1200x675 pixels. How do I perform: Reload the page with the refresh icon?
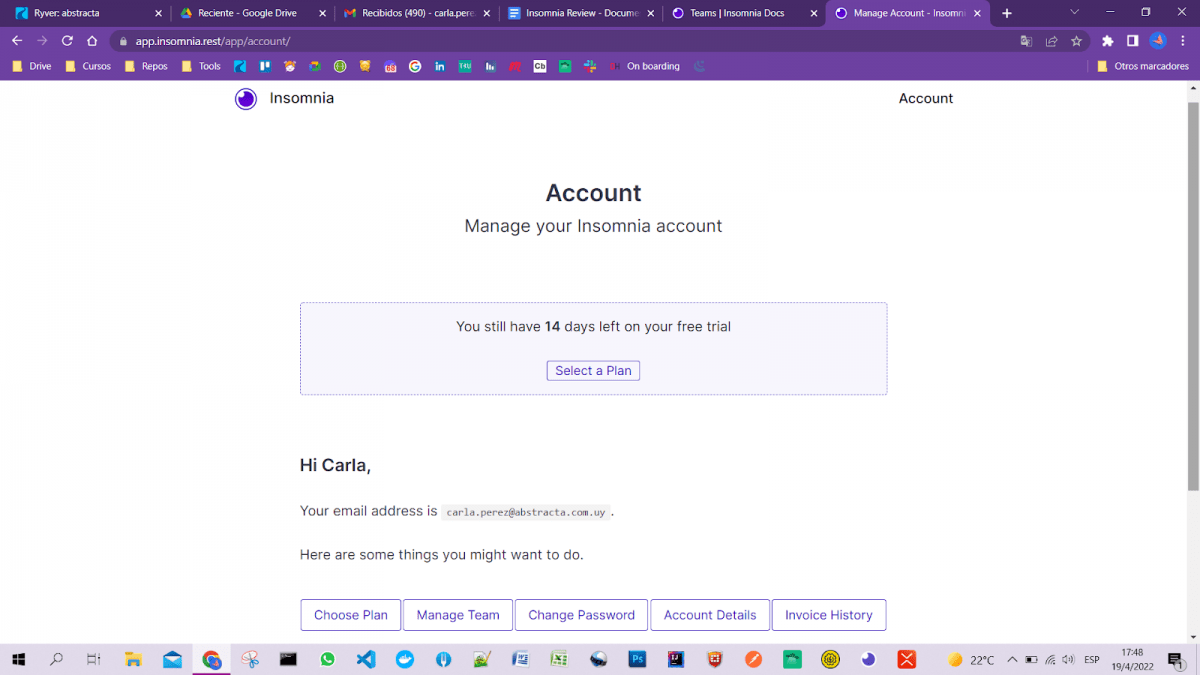coord(67,41)
